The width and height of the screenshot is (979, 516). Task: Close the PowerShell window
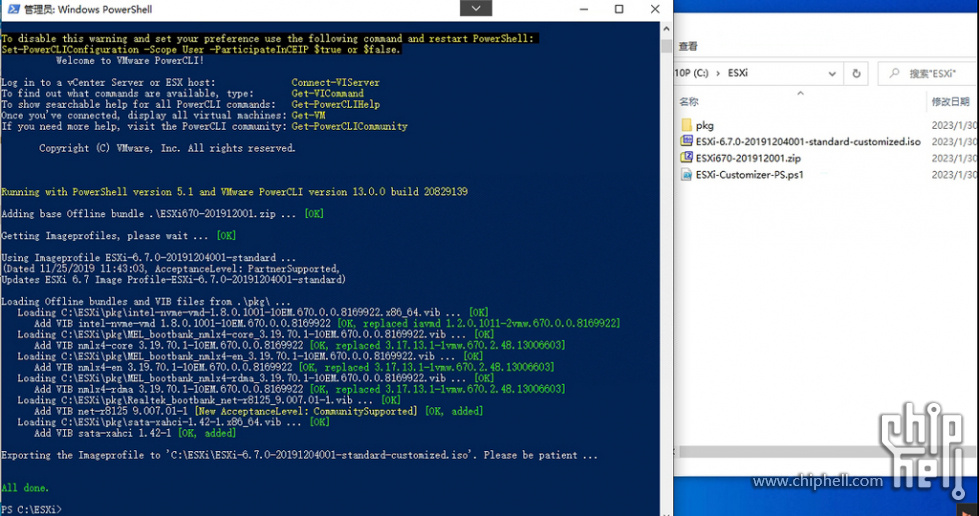(x=655, y=9)
